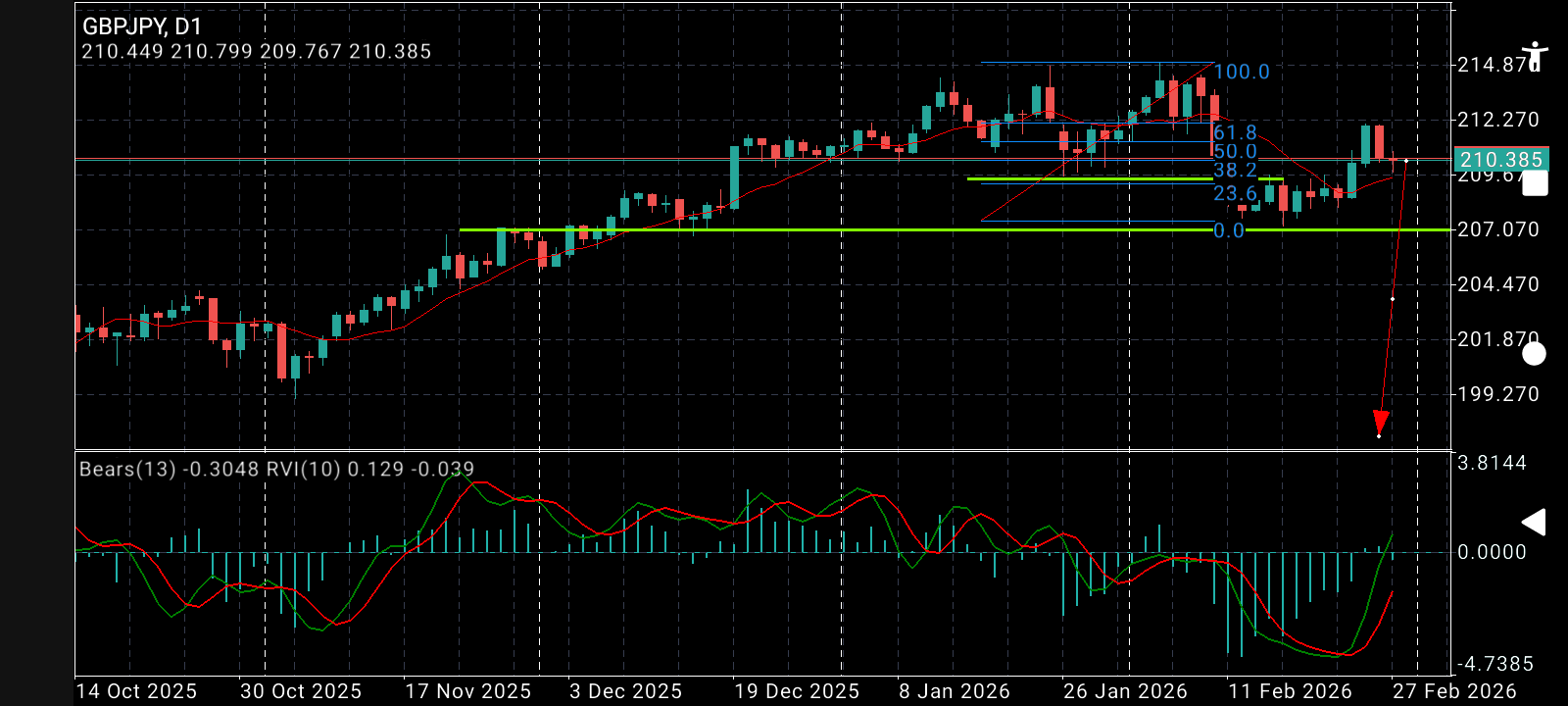Go back with the triangle navigation button
The image size is (1568, 706).
click(x=1534, y=523)
